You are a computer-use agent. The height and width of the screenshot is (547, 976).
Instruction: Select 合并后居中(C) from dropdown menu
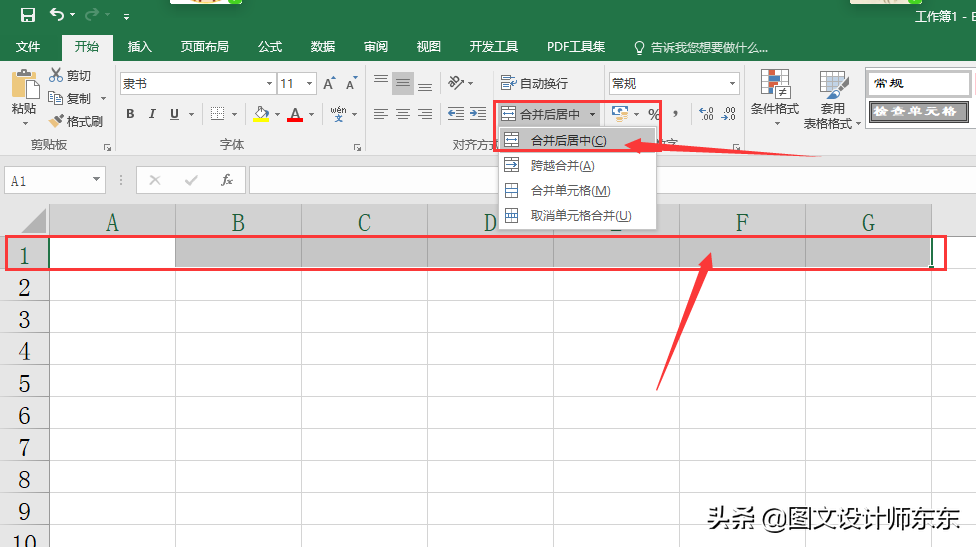pos(578,141)
